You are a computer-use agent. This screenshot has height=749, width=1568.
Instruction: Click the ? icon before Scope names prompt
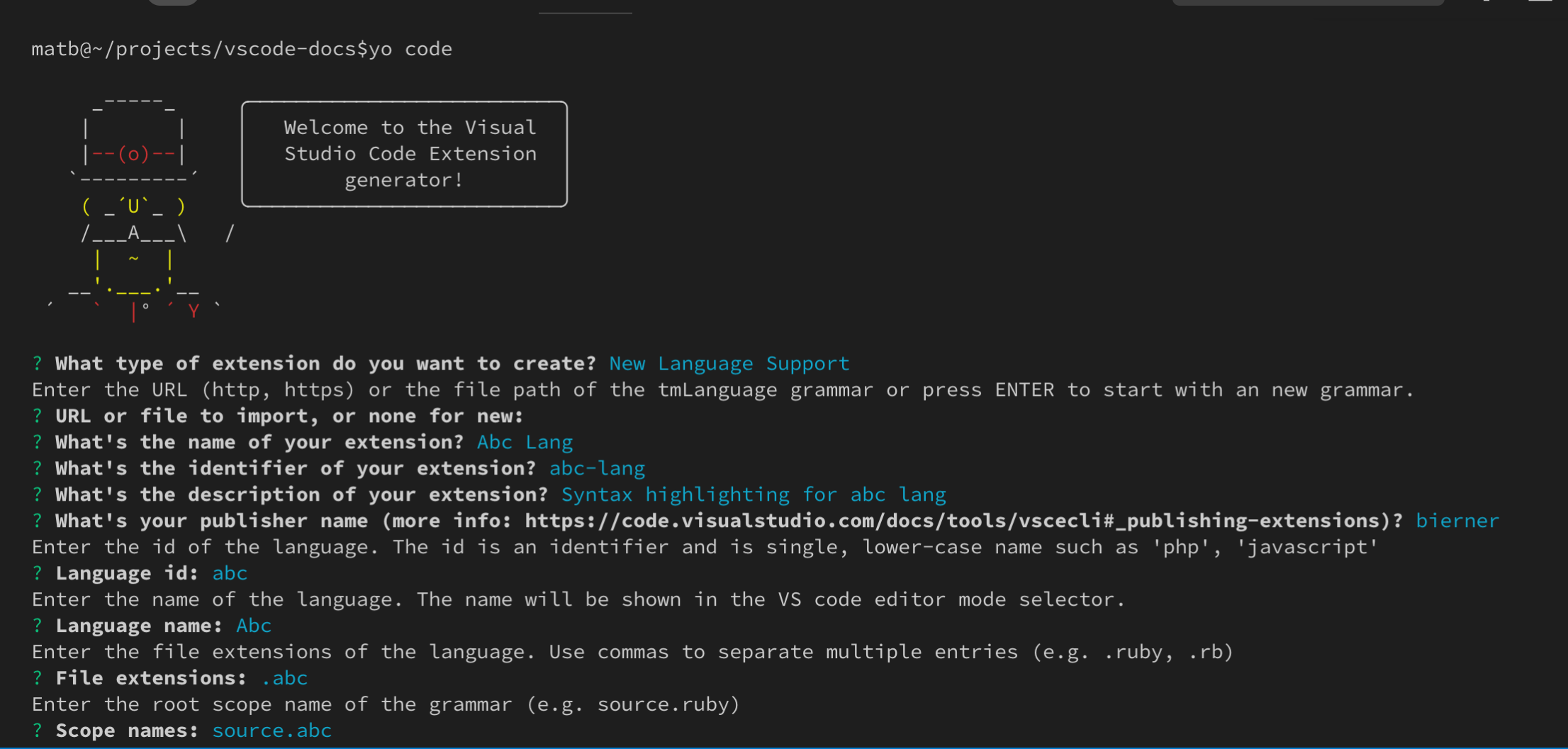pos(38,730)
